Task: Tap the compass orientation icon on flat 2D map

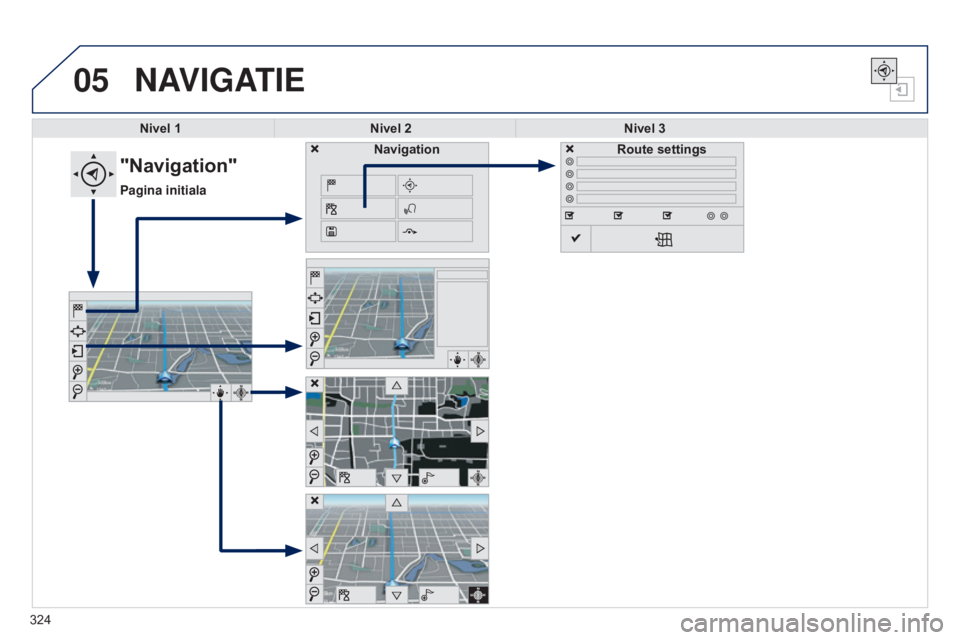Action: pos(478,478)
